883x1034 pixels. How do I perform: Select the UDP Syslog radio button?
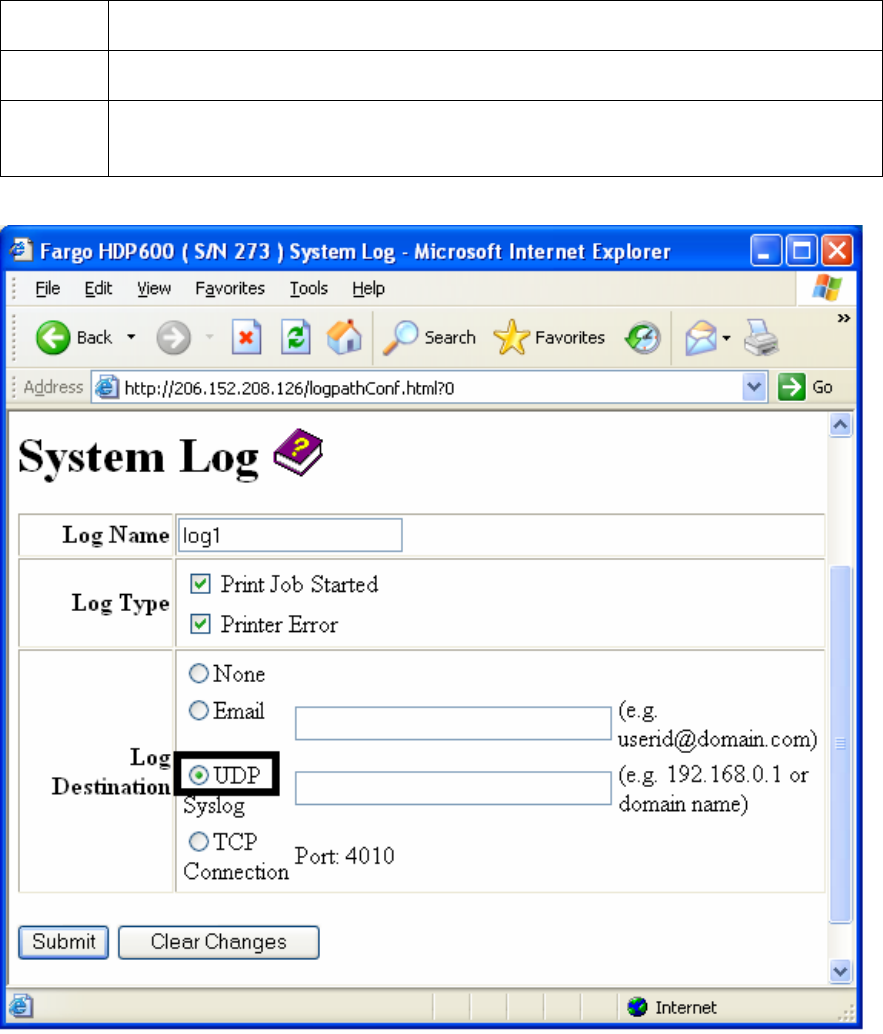198,775
